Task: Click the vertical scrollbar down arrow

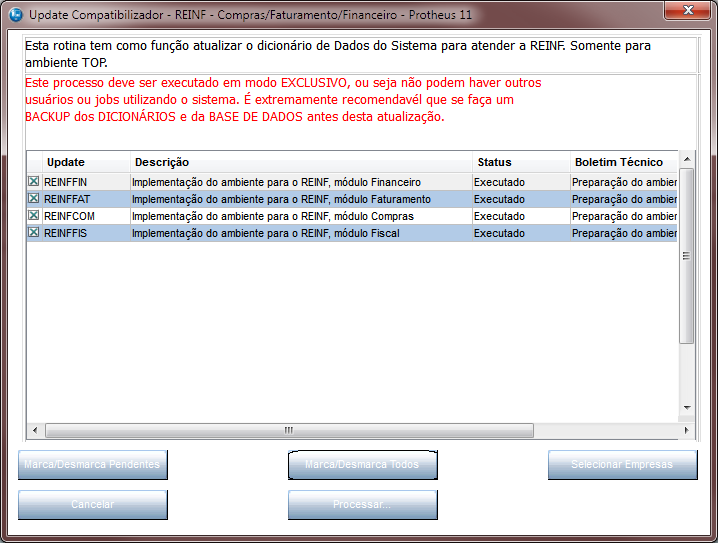Action: pyautogui.click(x=687, y=407)
